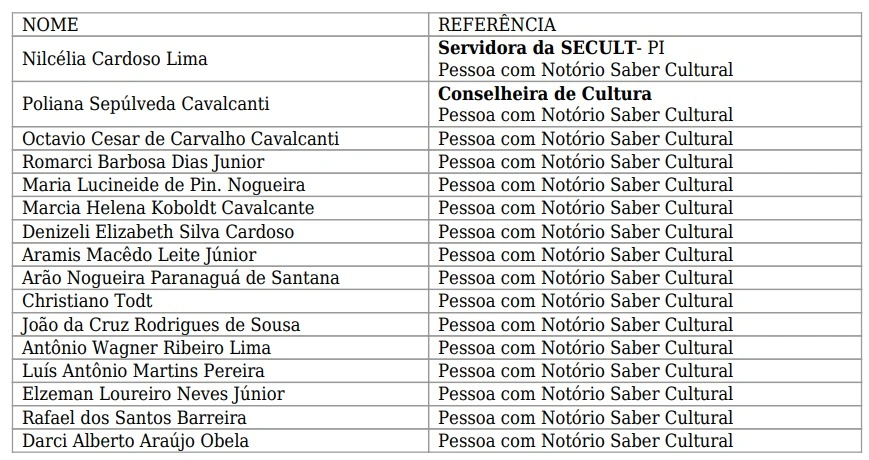Click the NOME column header
Image resolution: width=869 pixels, height=460 pixels.
click(x=50, y=25)
